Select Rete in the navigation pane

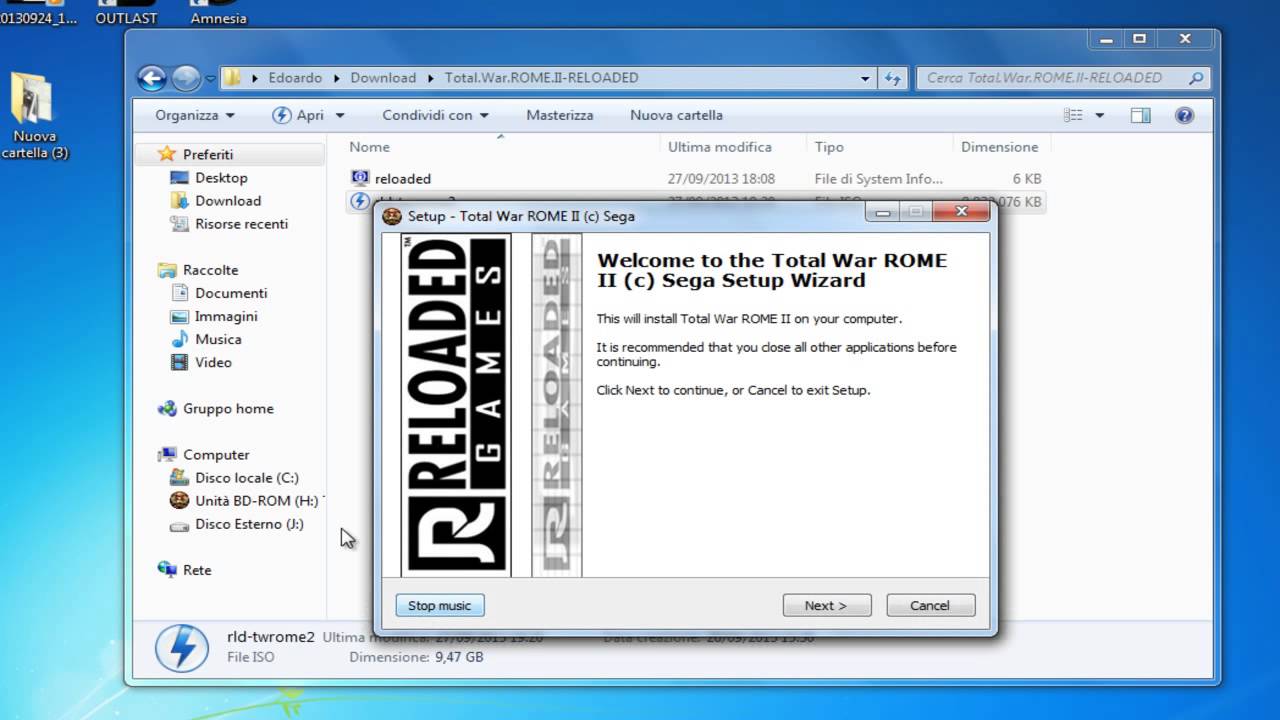pyautogui.click(x=197, y=570)
